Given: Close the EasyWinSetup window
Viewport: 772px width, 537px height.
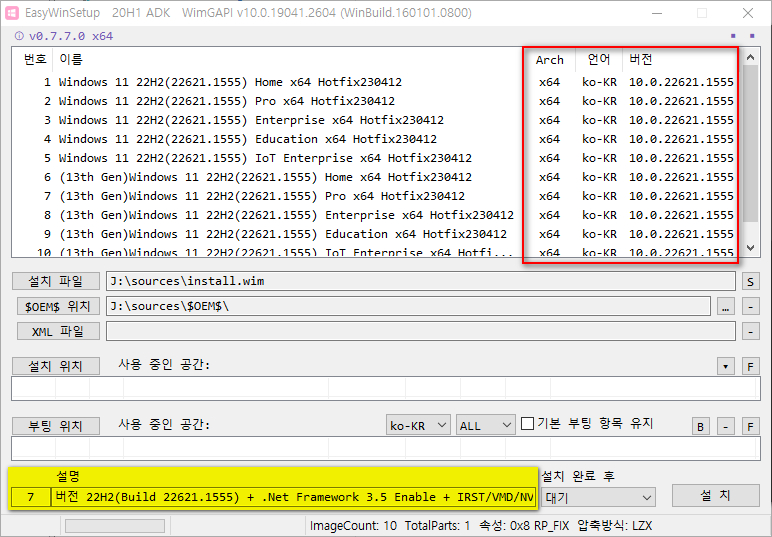Looking at the screenshot, I should [x=748, y=13].
